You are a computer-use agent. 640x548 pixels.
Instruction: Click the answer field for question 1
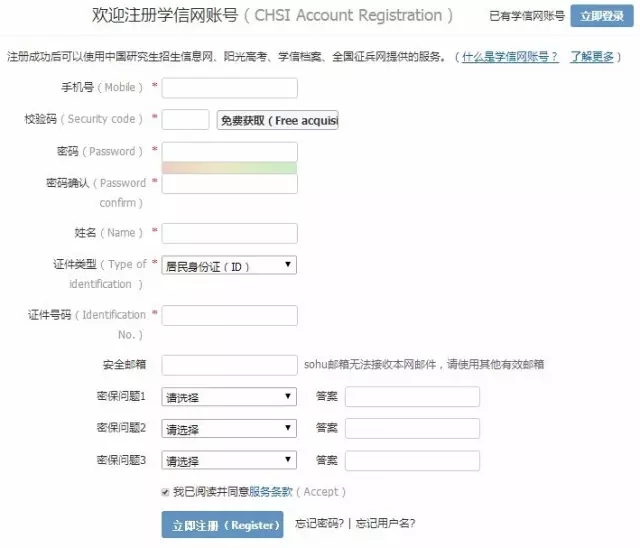412,397
